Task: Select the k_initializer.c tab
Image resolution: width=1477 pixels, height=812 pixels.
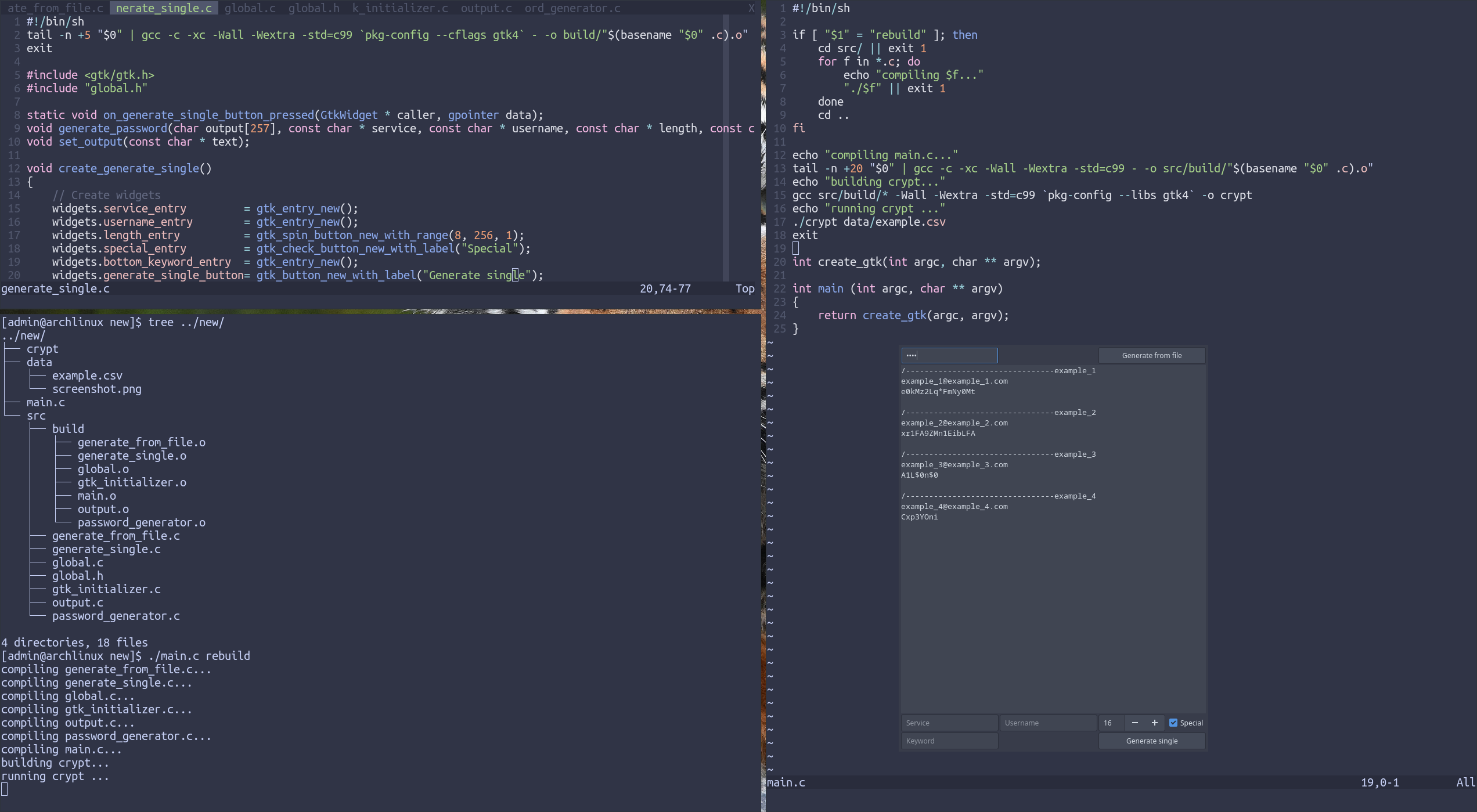Action: coord(400,8)
